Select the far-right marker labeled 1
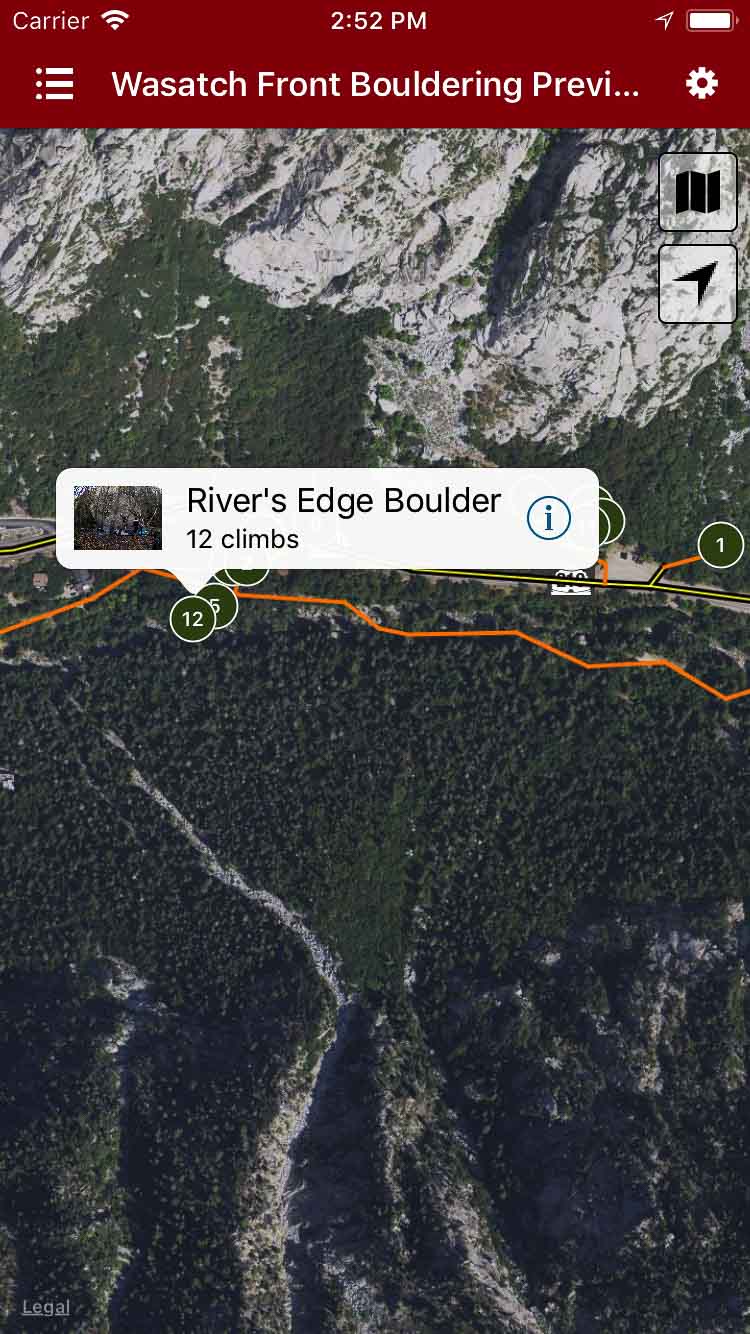750x1334 pixels. pos(720,545)
